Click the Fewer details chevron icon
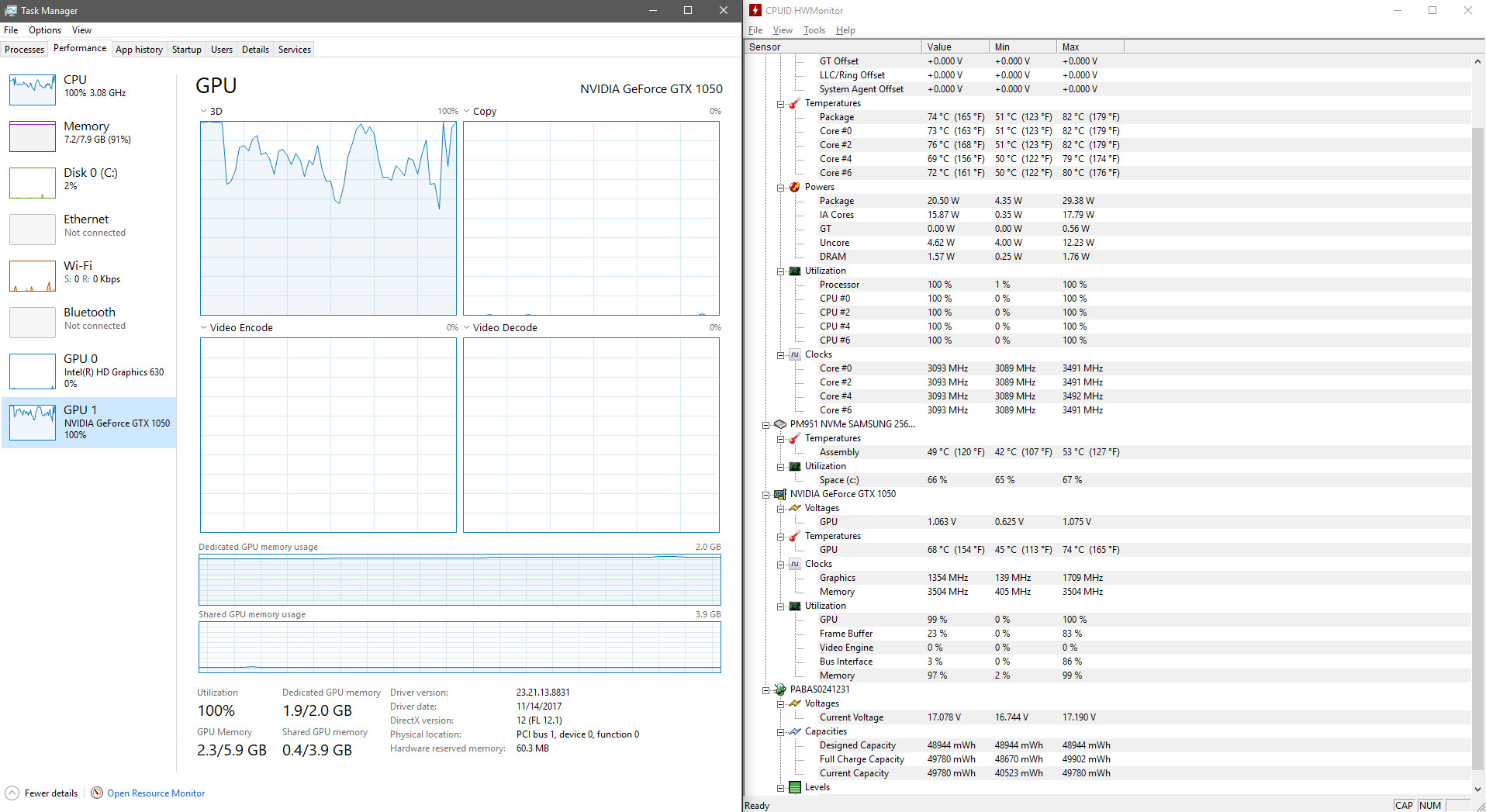1486x812 pixels. click(x=12, y=793)
